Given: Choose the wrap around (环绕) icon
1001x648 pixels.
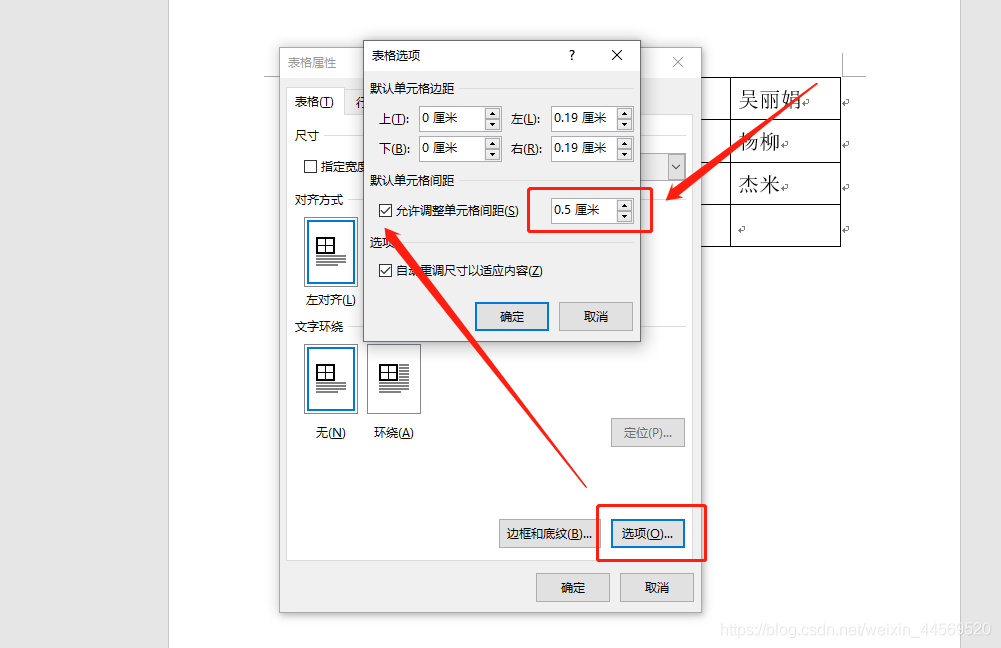Looking at the screenshot, I should [394, 379].
